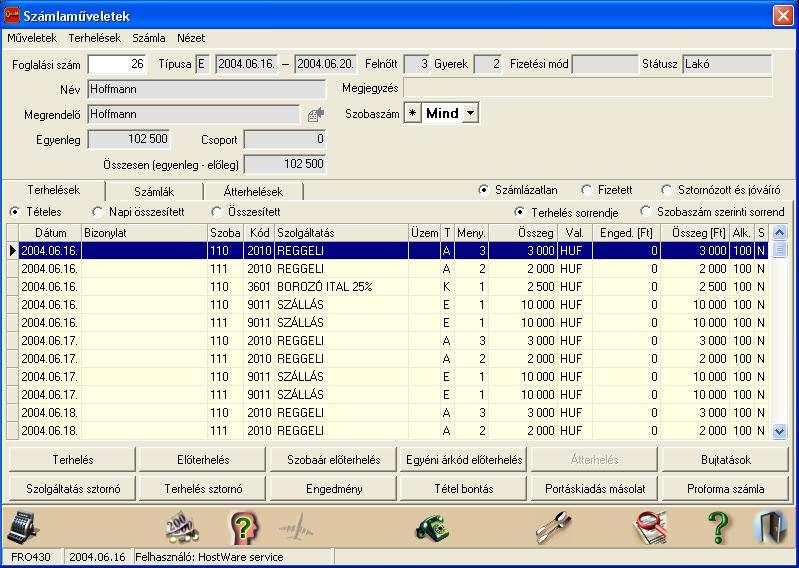This screenshot has width=799, height=568.
Task: Click FRO430 in the status bar
Action: point(31,557)
